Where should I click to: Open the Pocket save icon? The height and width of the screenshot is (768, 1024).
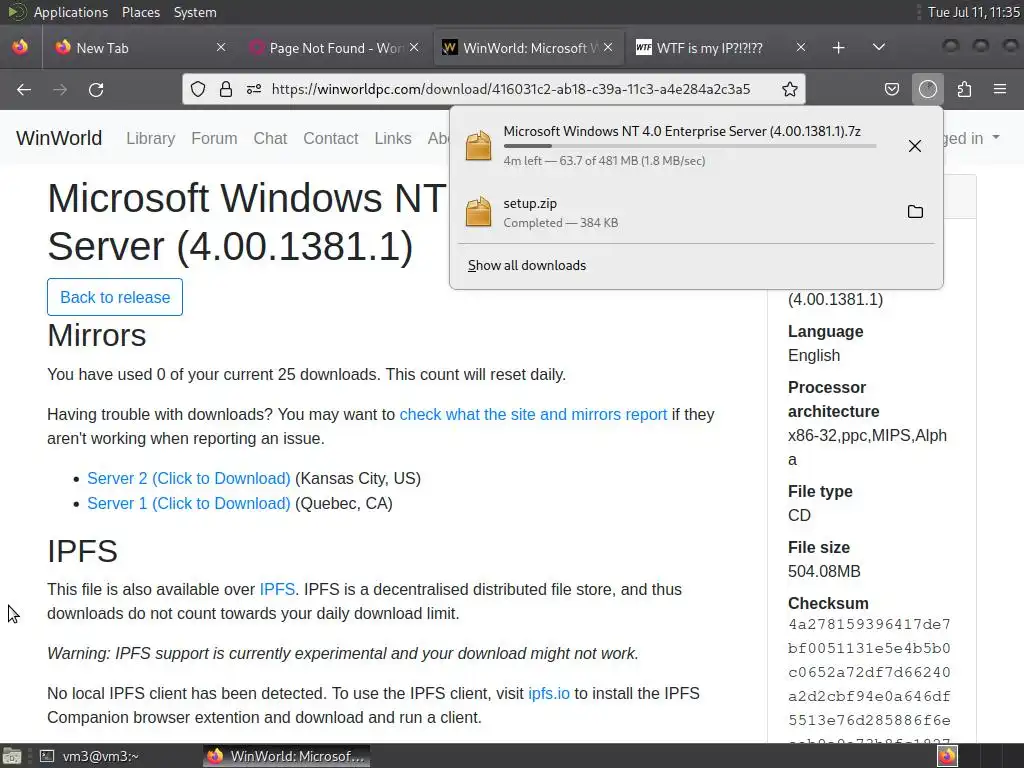tap(891, 89)
